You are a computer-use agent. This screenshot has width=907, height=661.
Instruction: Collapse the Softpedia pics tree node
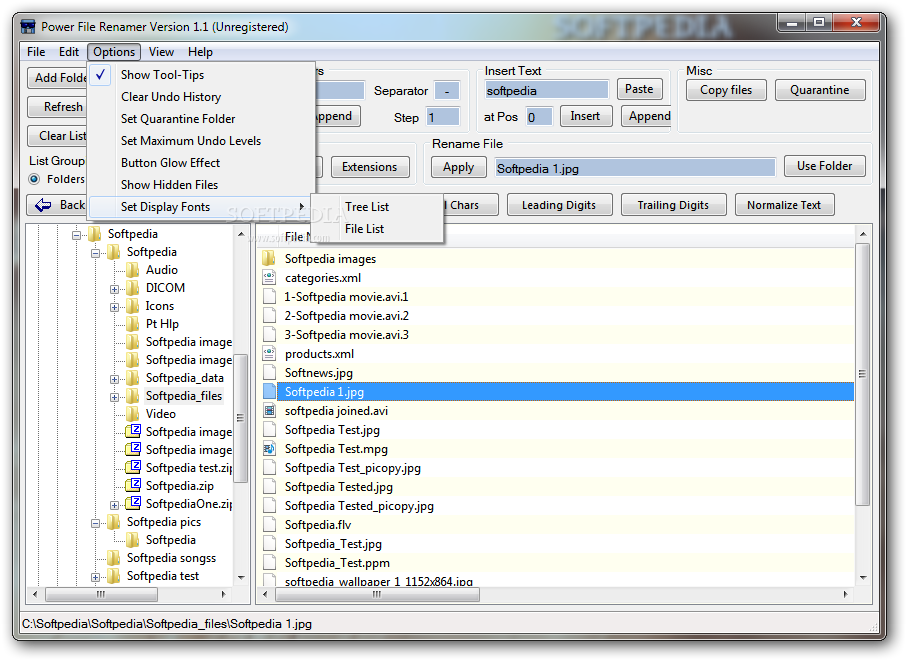pyautogui.click(x=95, y=523)
